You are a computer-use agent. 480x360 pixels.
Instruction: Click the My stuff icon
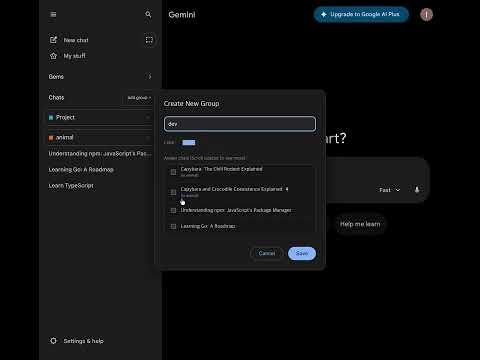53,56
